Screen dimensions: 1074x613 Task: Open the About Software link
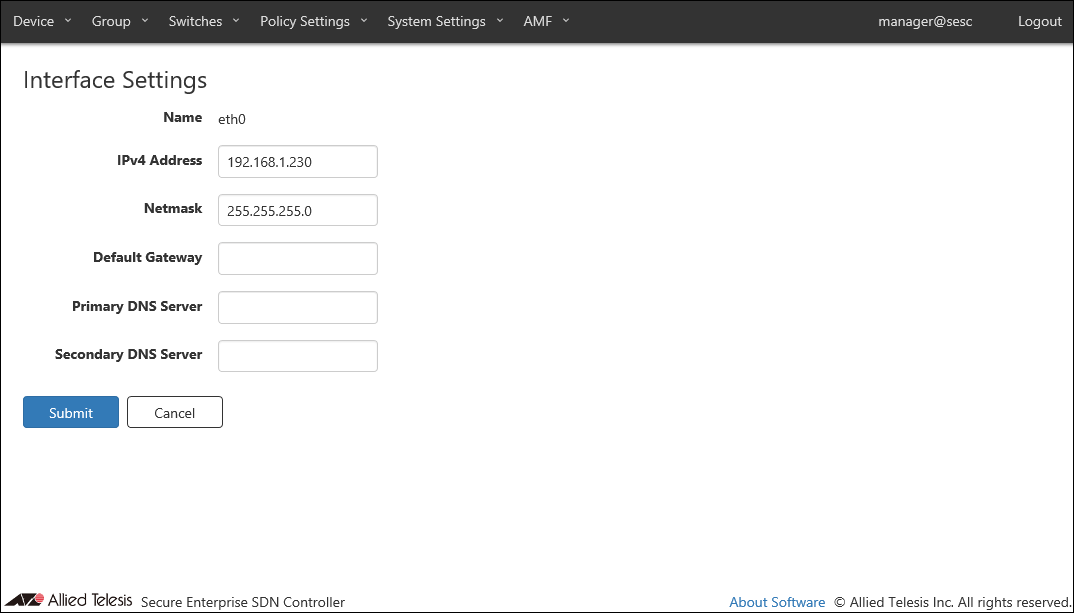point(777,602)
